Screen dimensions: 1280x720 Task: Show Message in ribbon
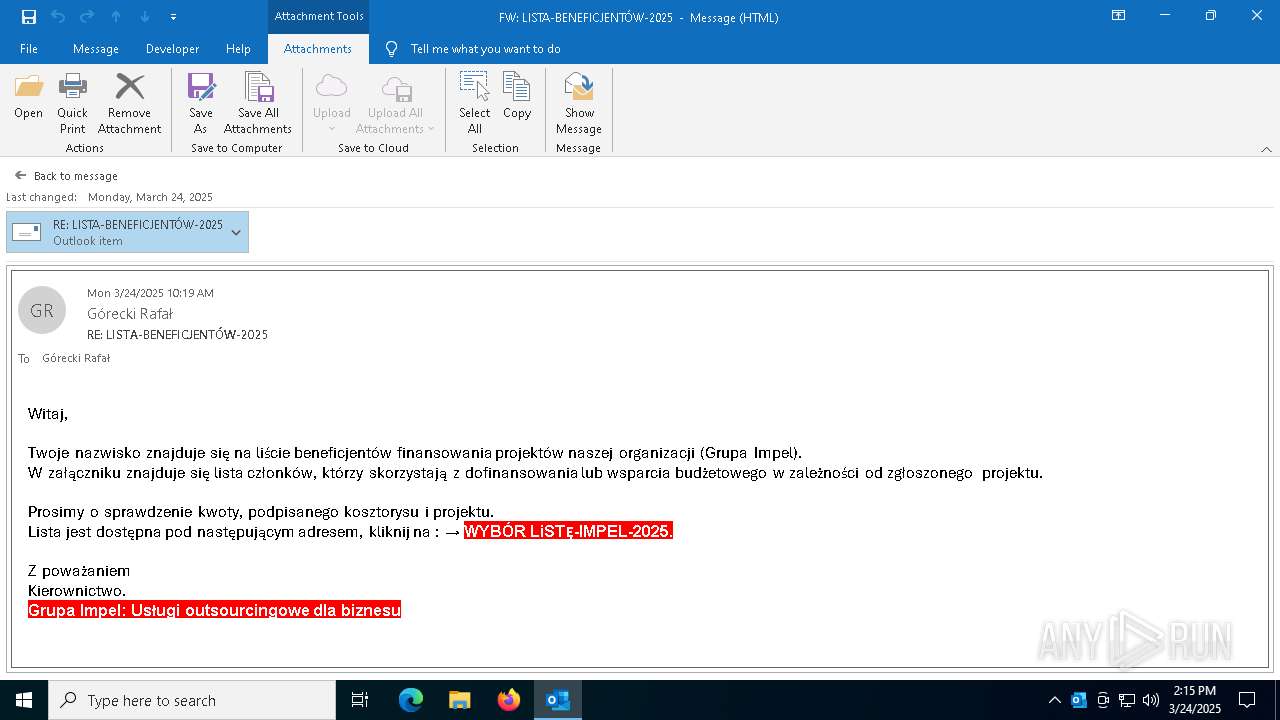tap(579, 104)
